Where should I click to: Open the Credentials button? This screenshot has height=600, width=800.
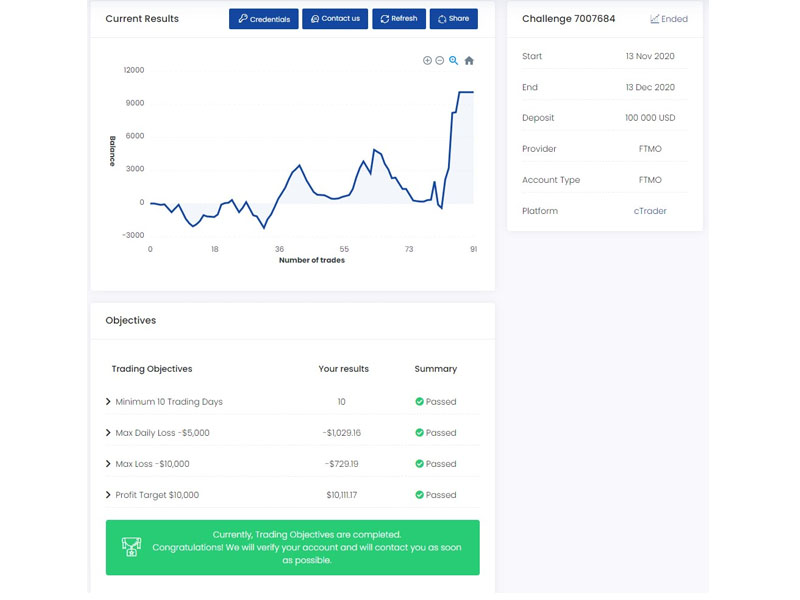[263, 19]
